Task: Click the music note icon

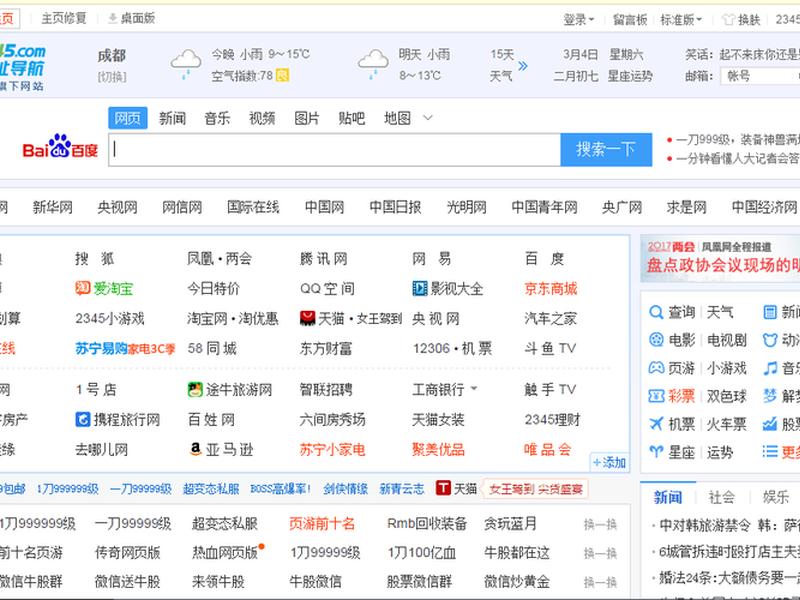Action: (x=770, y=368)
